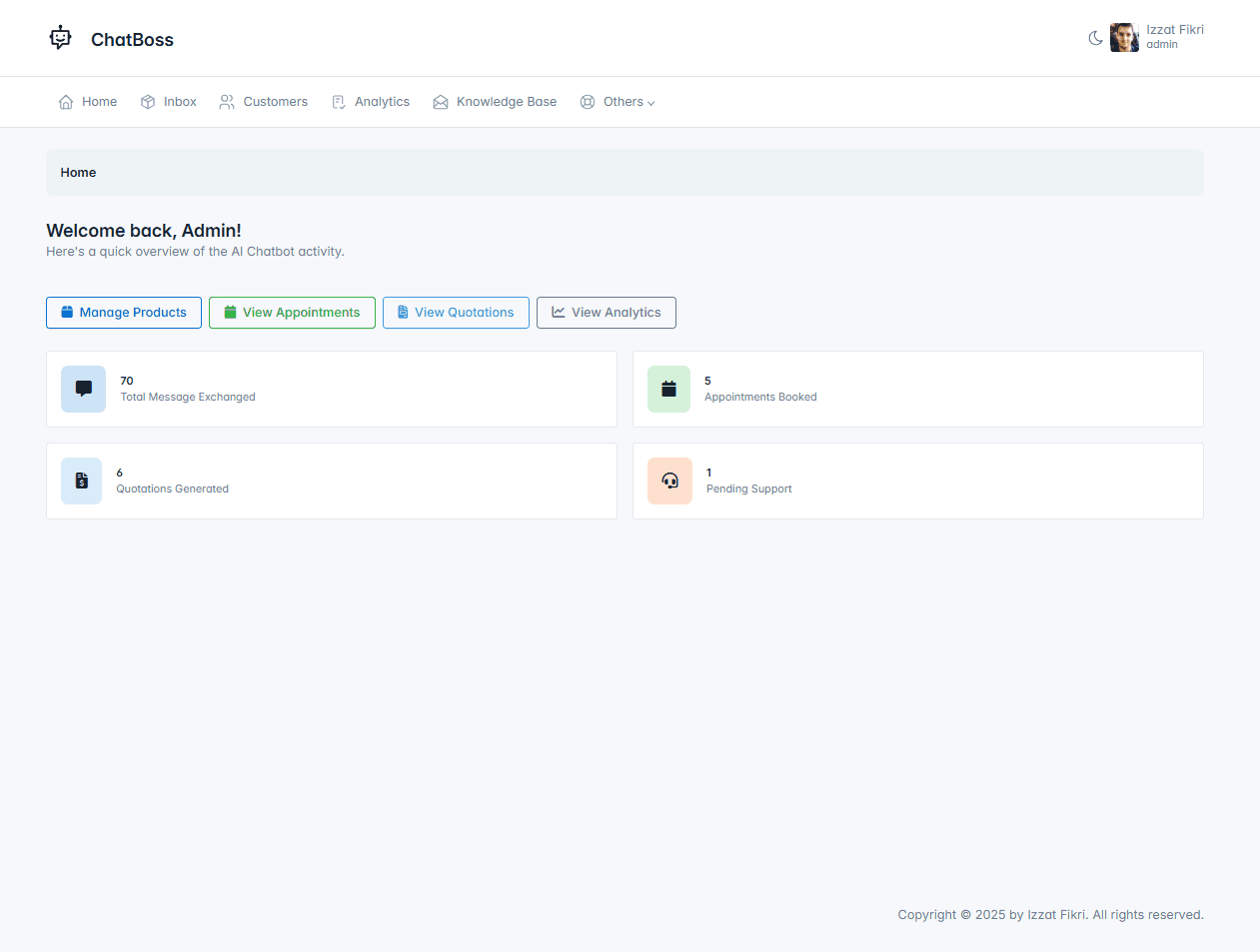
Task: Click the ChatBoss brand name
Action: [132, 40]
